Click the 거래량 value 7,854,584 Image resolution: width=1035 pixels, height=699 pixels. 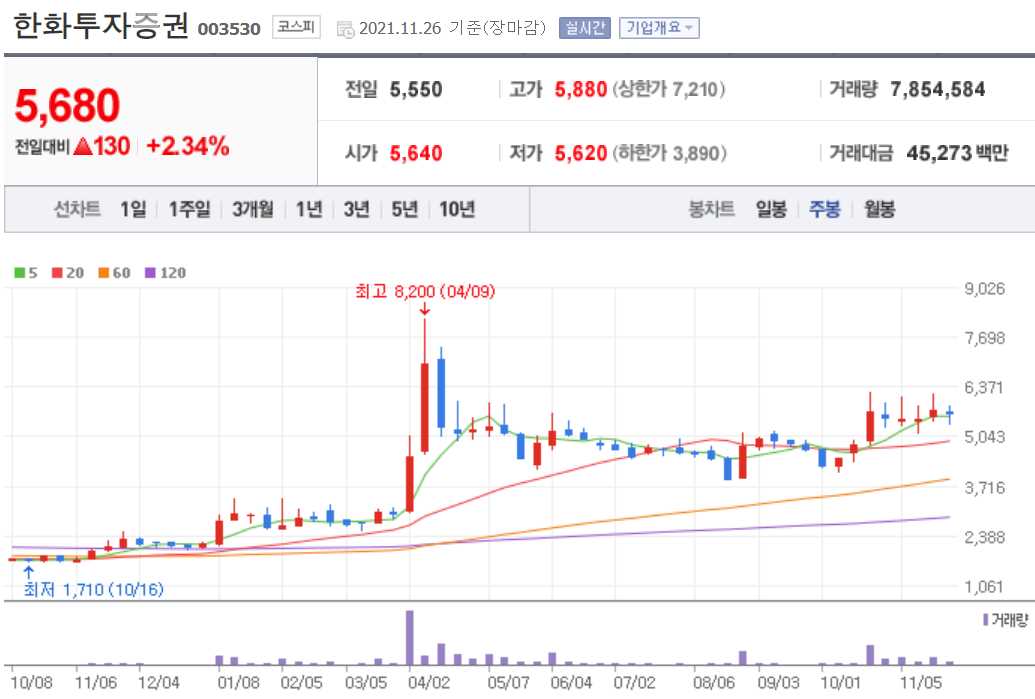[937, 89]
